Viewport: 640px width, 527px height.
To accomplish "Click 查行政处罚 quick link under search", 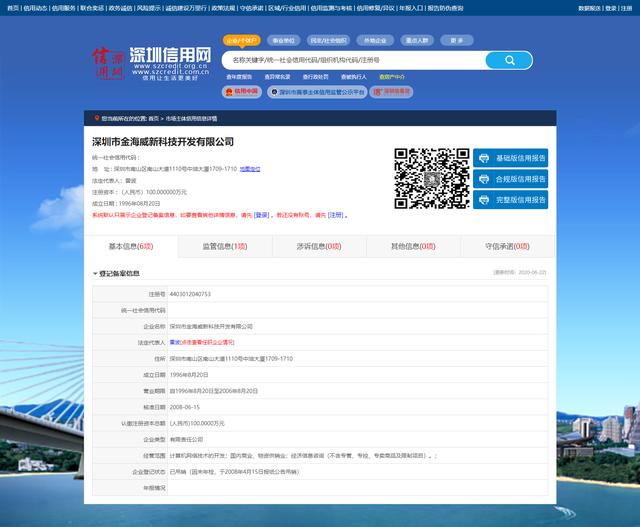I will (316, 77).
